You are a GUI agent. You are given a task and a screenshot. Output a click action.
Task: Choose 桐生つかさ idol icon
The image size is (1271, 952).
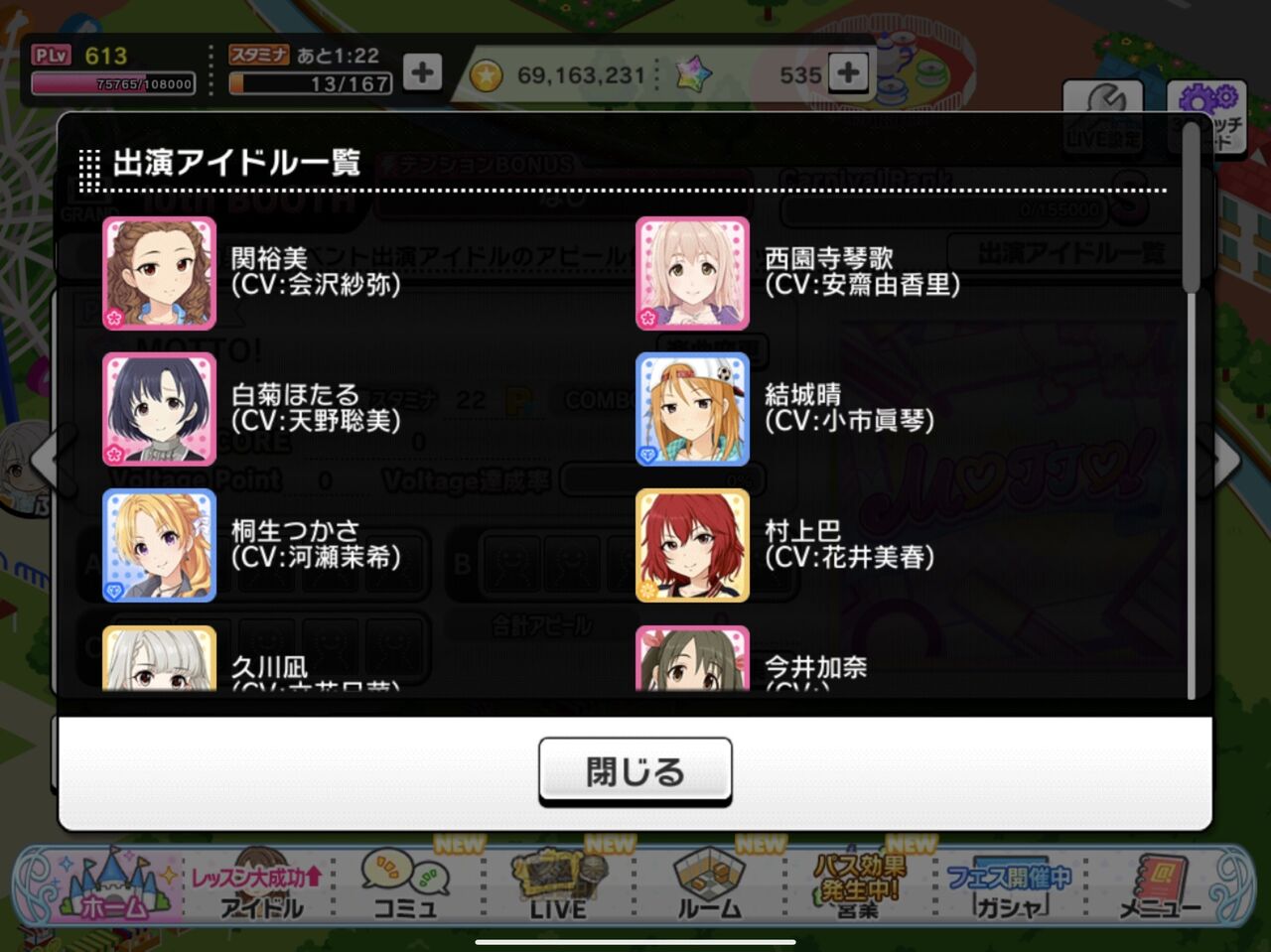point(159,545)
